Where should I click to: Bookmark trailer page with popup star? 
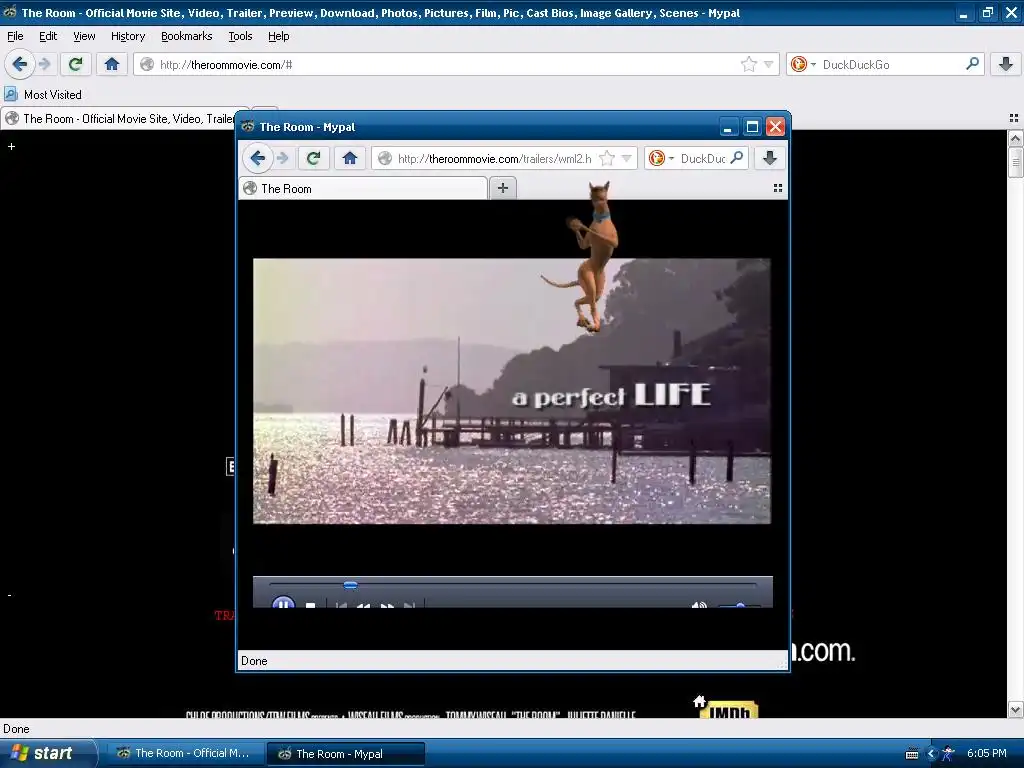607,158
